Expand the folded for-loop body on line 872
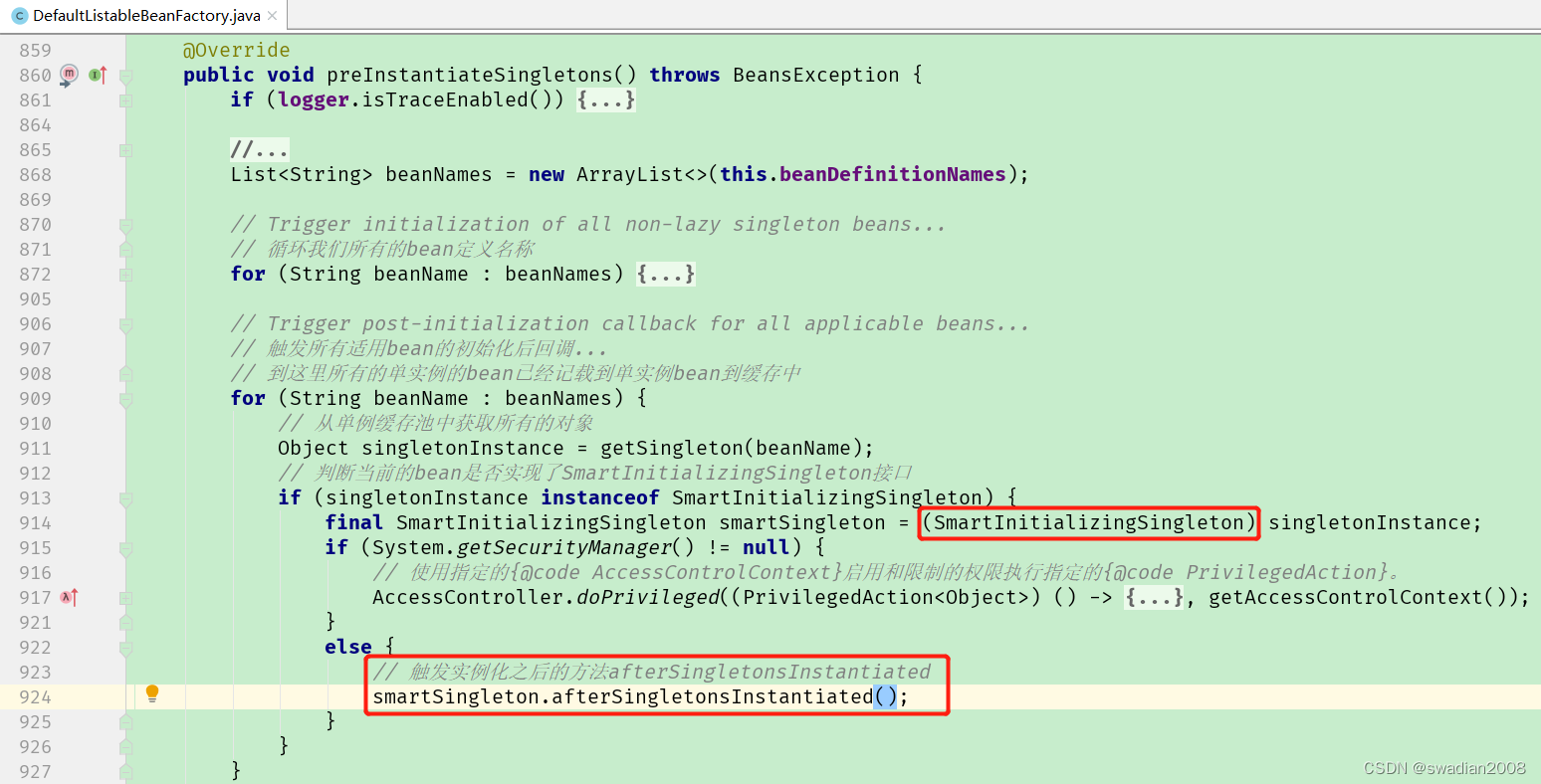1541x784 pixels. pos(665,274)
